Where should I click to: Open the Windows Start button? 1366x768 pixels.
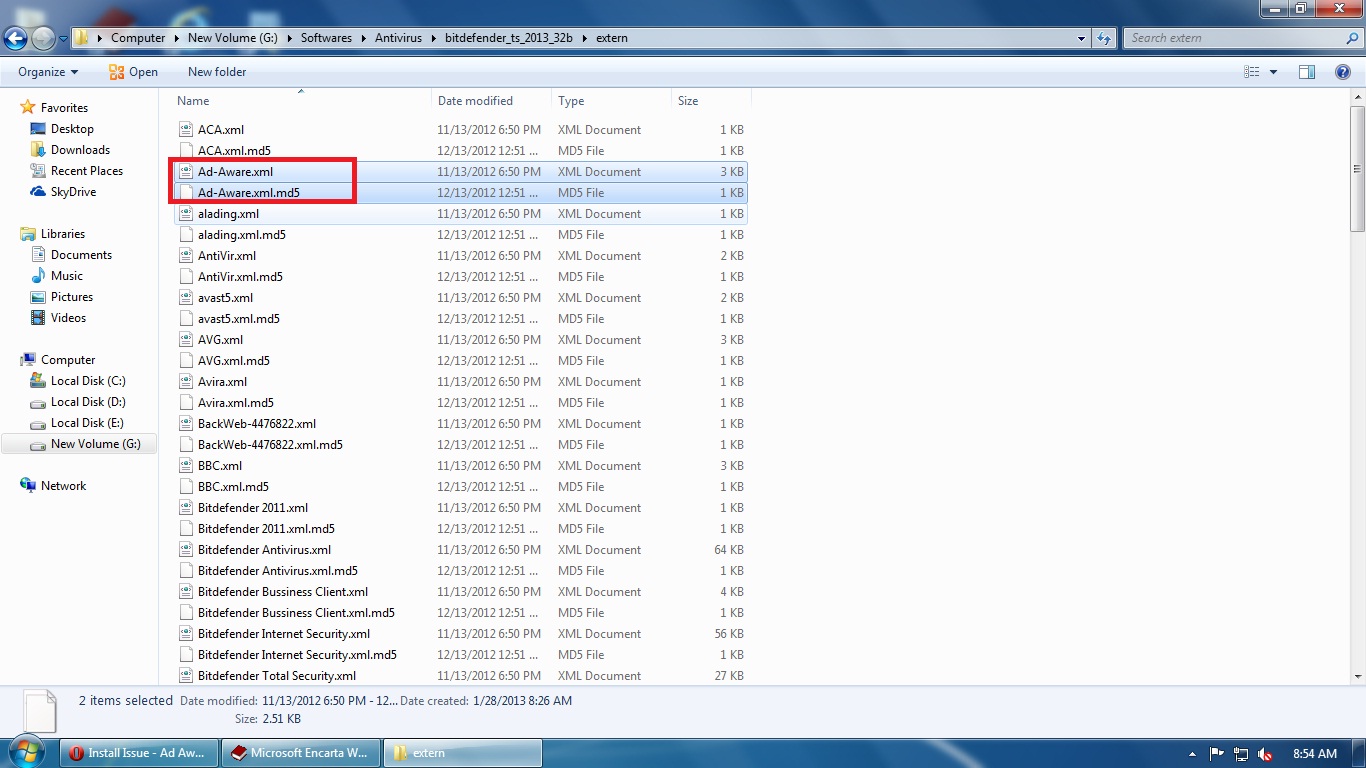tap(25, 752)
